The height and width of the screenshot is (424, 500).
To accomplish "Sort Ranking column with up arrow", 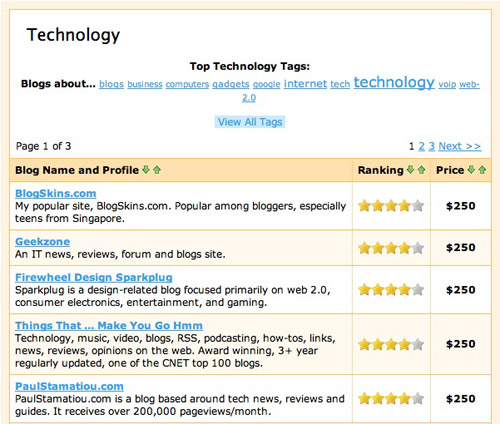I will [x=421, y=170].
